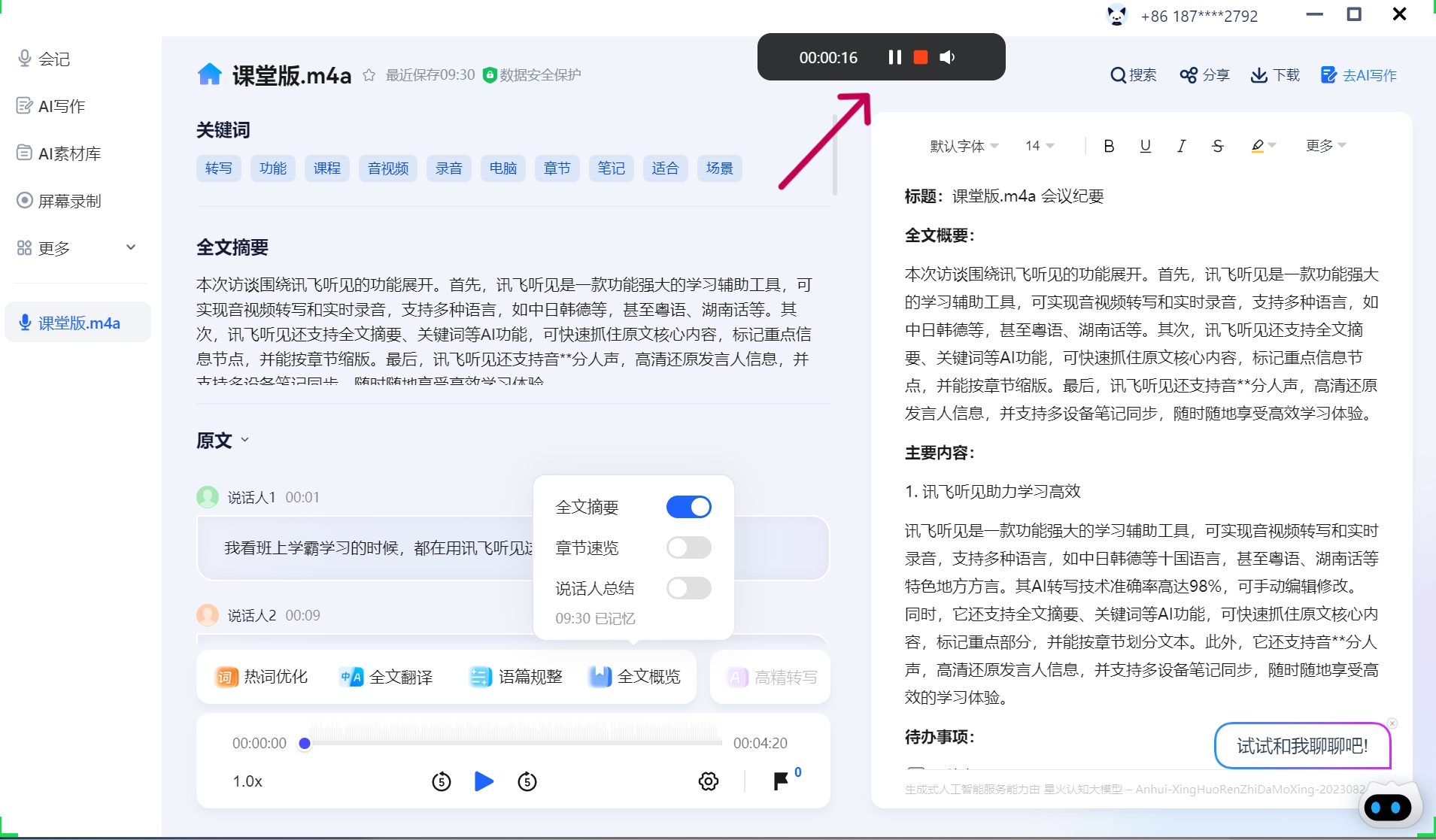Play the audio playback
Viewport: 1436px width, 840px height.
coord(484,781)
